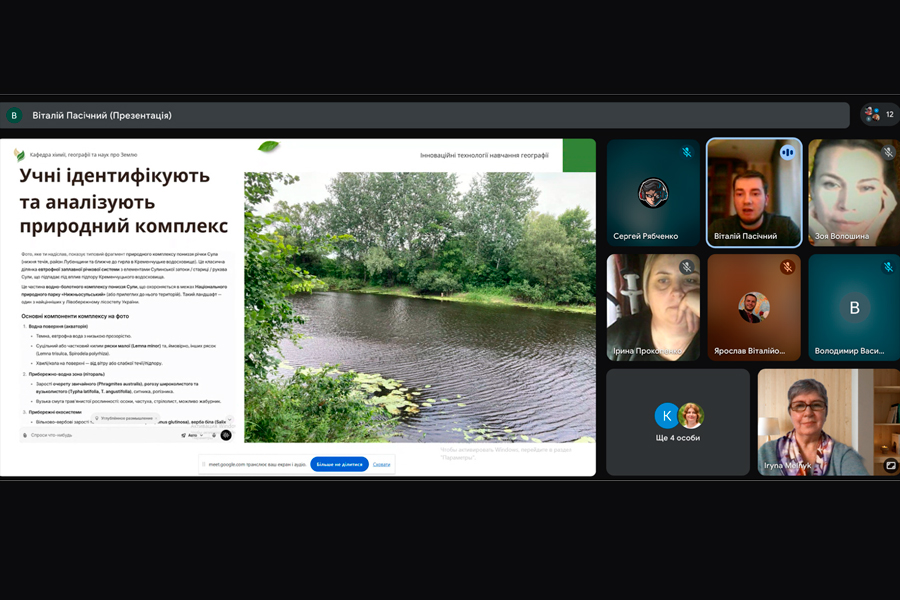Click 'Віталій Пасічний (Презентація)' presentation label
This screenshot has height=600, width=900.
click(x=102, y=115)
